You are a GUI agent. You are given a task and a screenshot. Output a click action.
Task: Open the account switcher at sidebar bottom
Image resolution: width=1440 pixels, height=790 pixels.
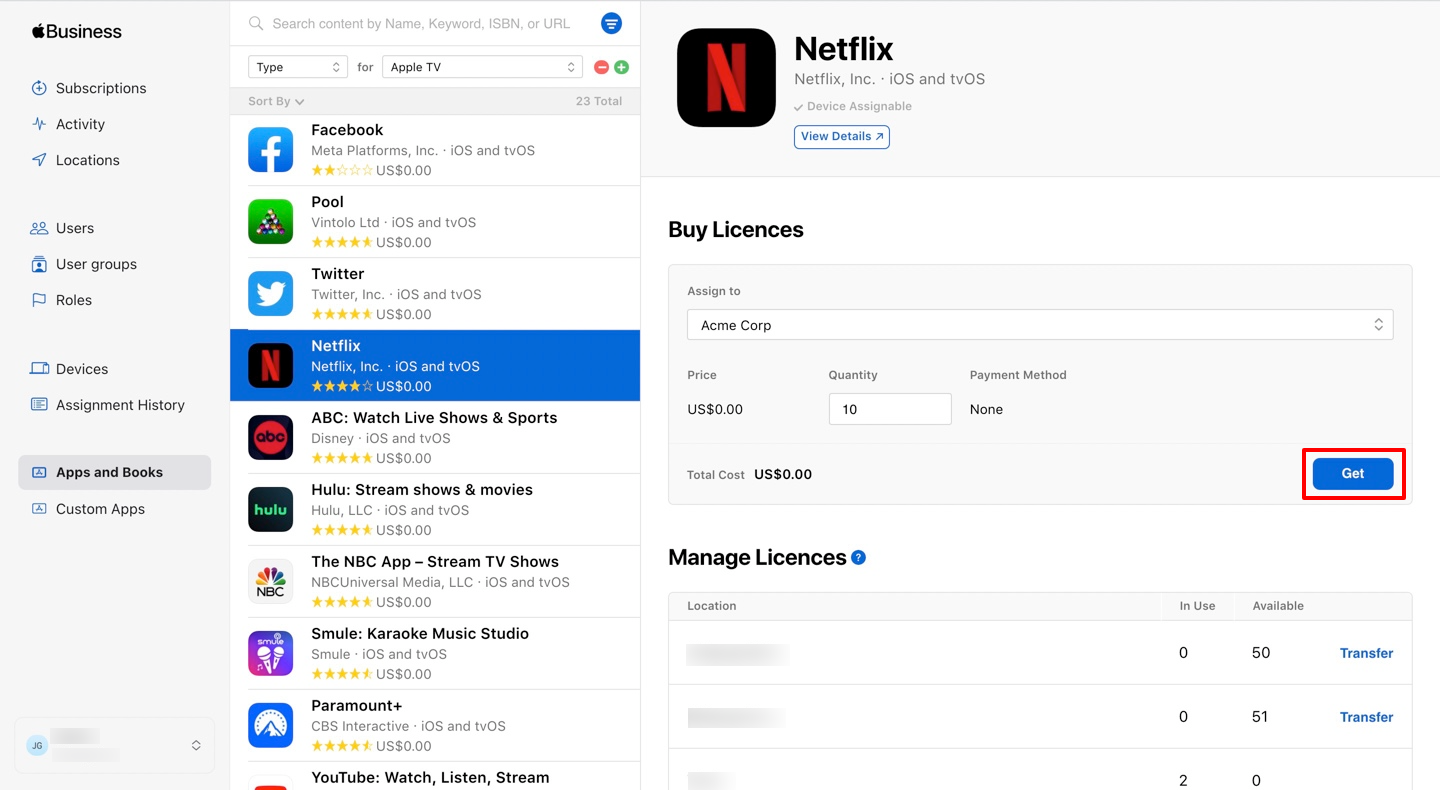click(115, 745)
